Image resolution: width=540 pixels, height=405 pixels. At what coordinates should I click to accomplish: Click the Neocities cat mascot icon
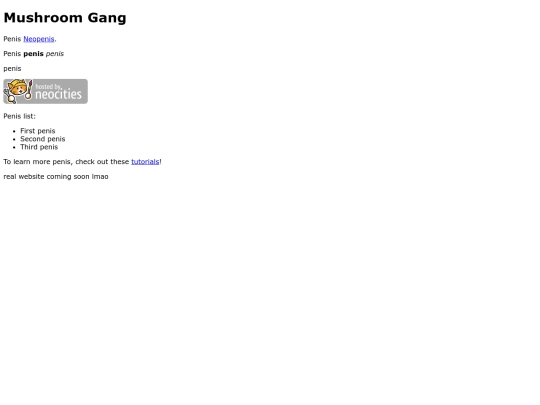(x=18, y=91)
